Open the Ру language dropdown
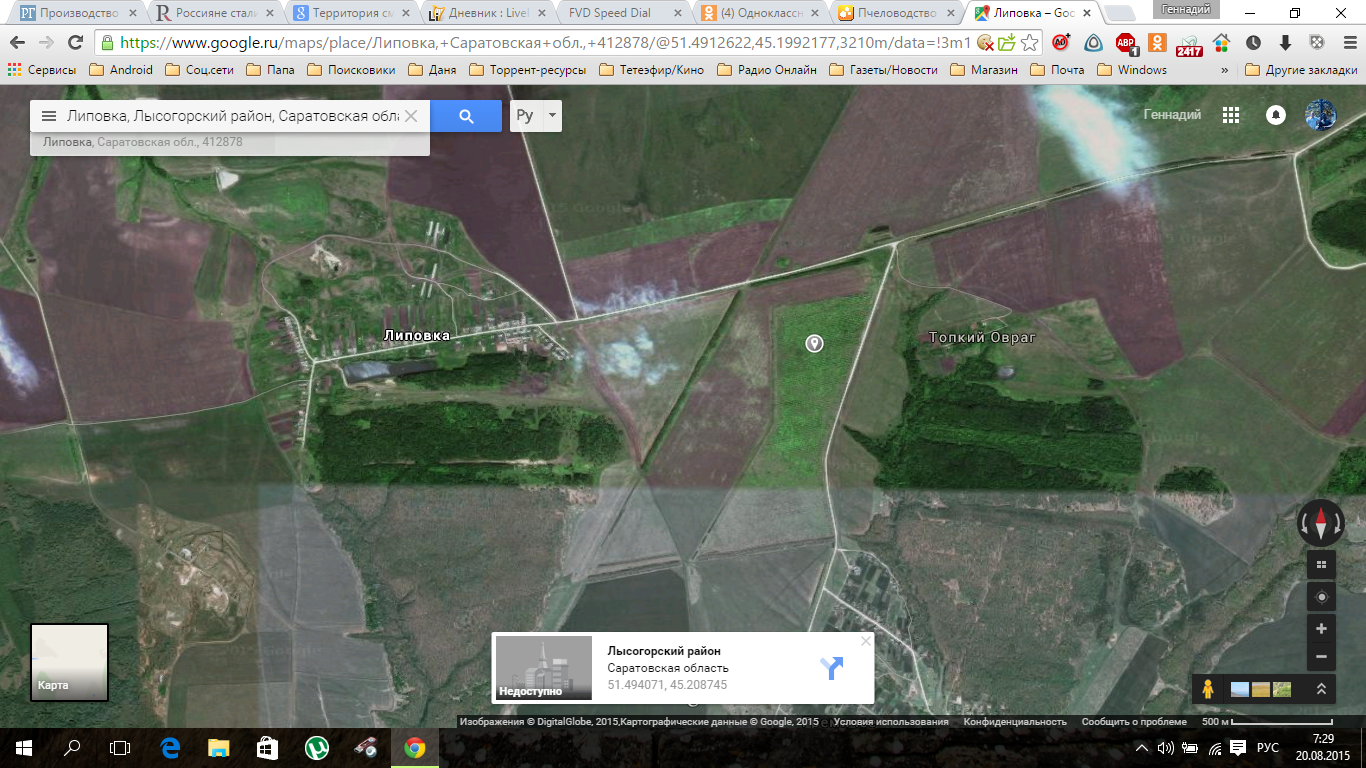 (x=536, y=116)
